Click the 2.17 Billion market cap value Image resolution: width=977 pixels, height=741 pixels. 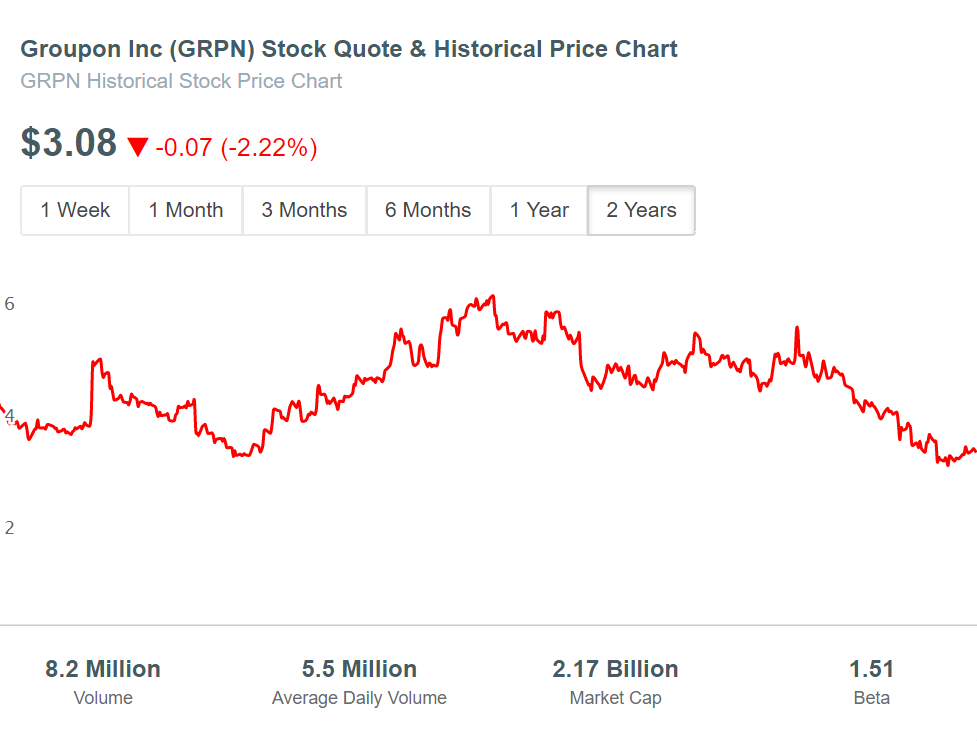[615, 669]
